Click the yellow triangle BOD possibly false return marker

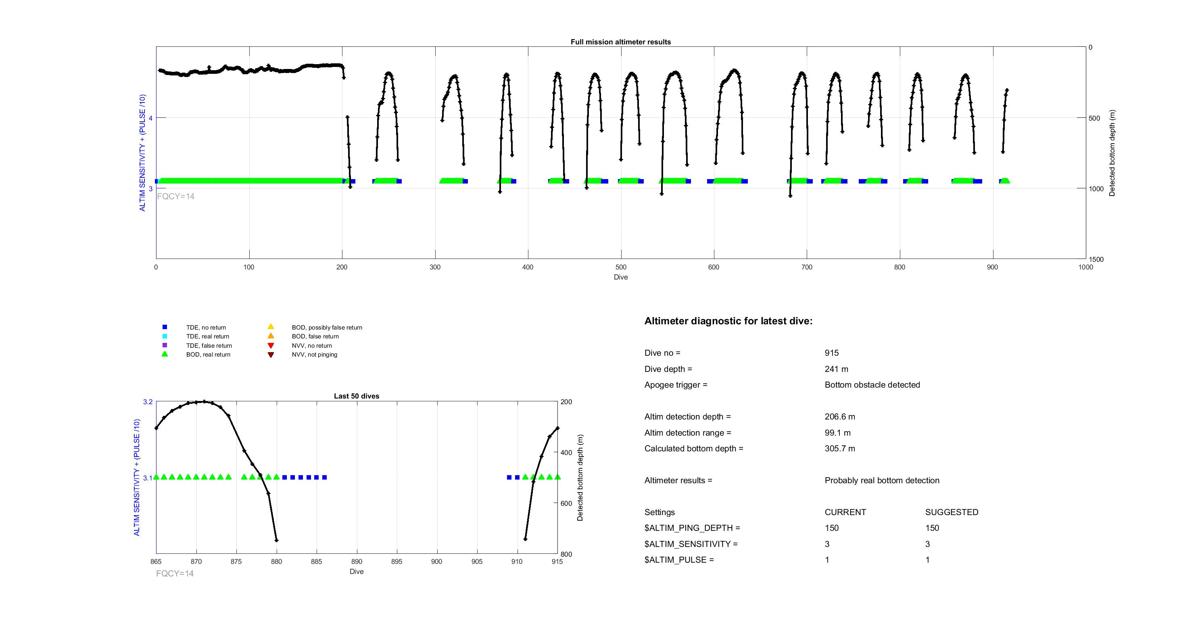(271, 327)
